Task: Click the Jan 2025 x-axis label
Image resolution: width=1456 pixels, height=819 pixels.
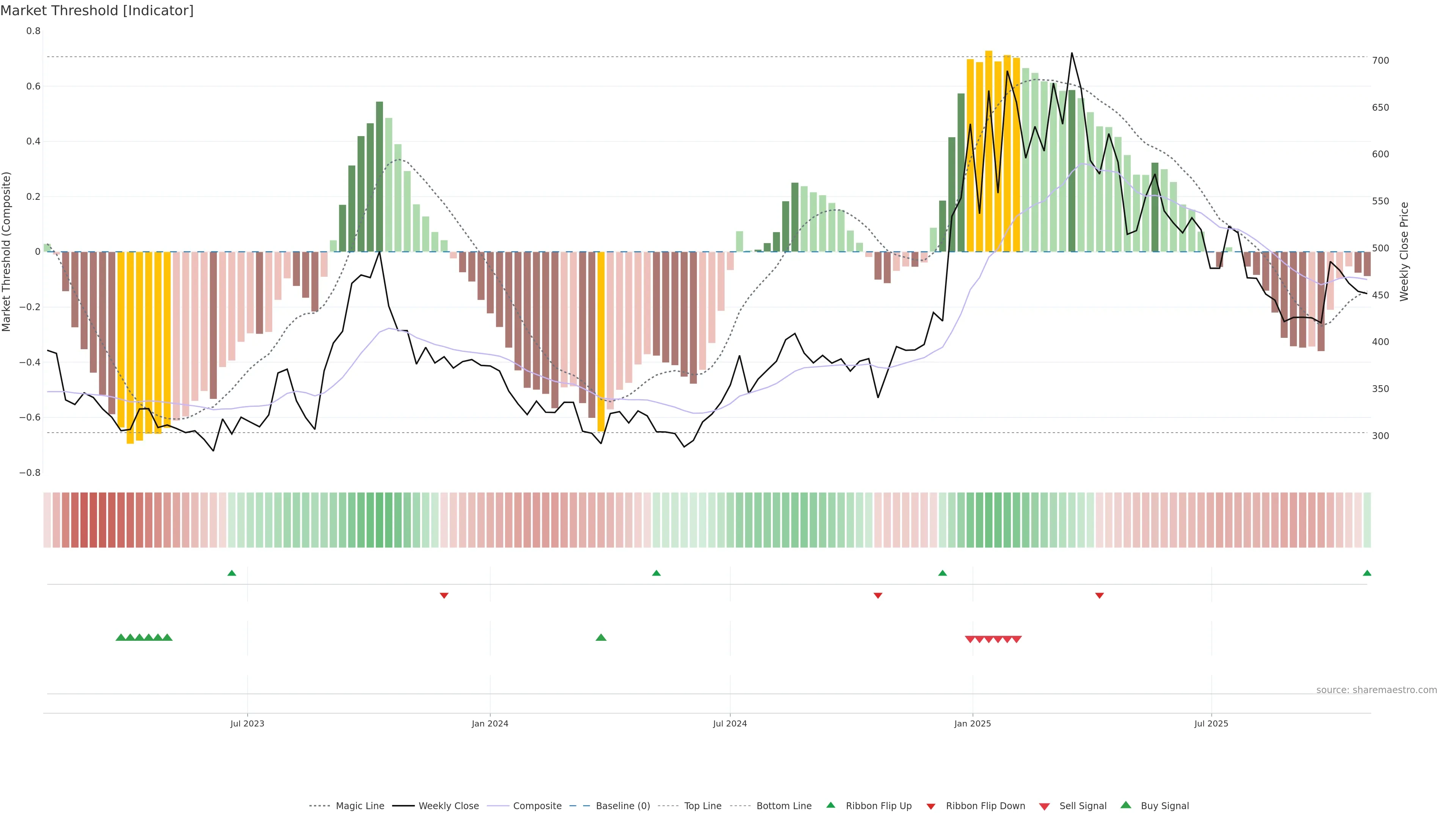Action: (x=972, y=723)
